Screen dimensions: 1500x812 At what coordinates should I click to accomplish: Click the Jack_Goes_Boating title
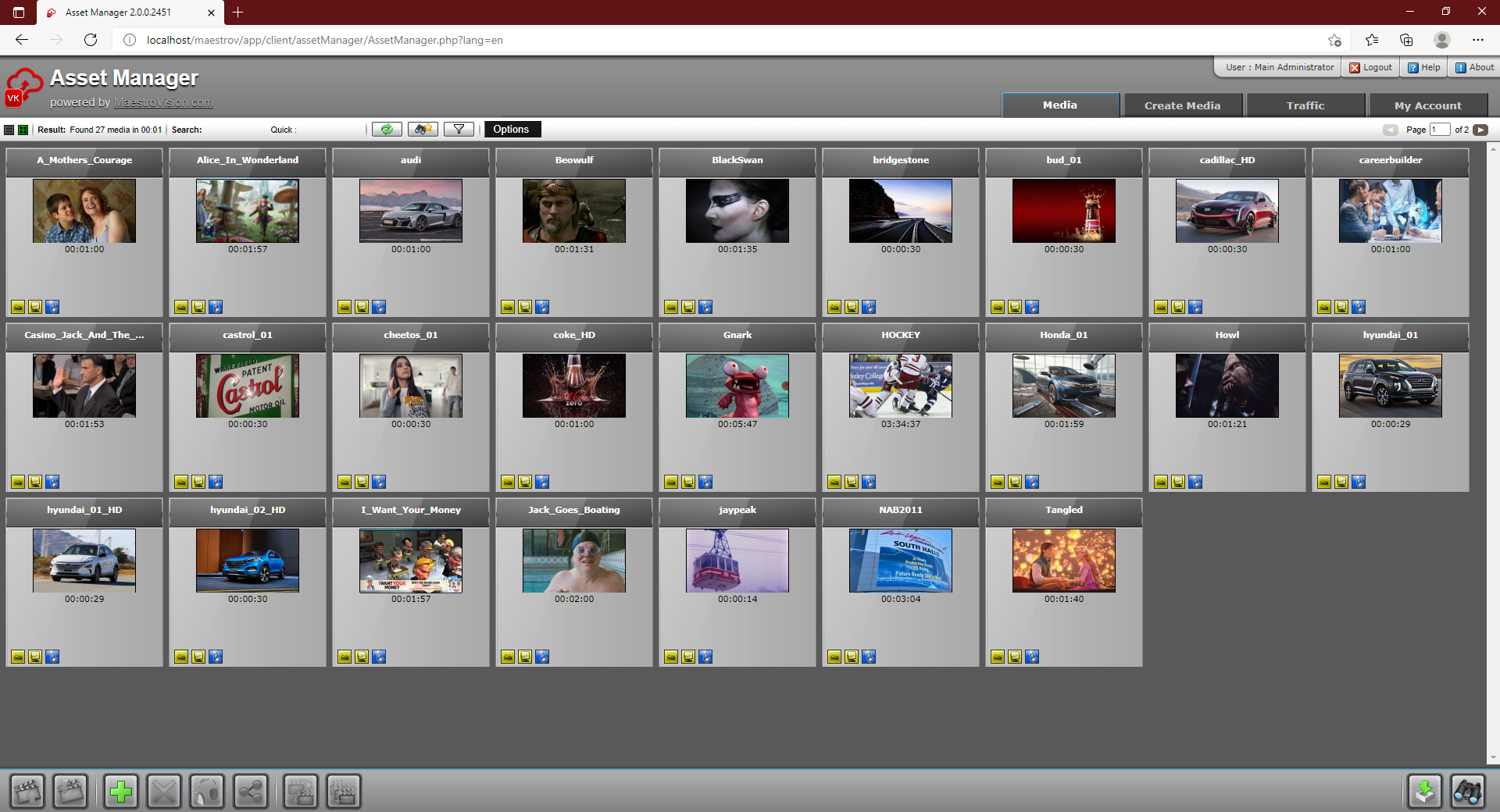[574, 510]
